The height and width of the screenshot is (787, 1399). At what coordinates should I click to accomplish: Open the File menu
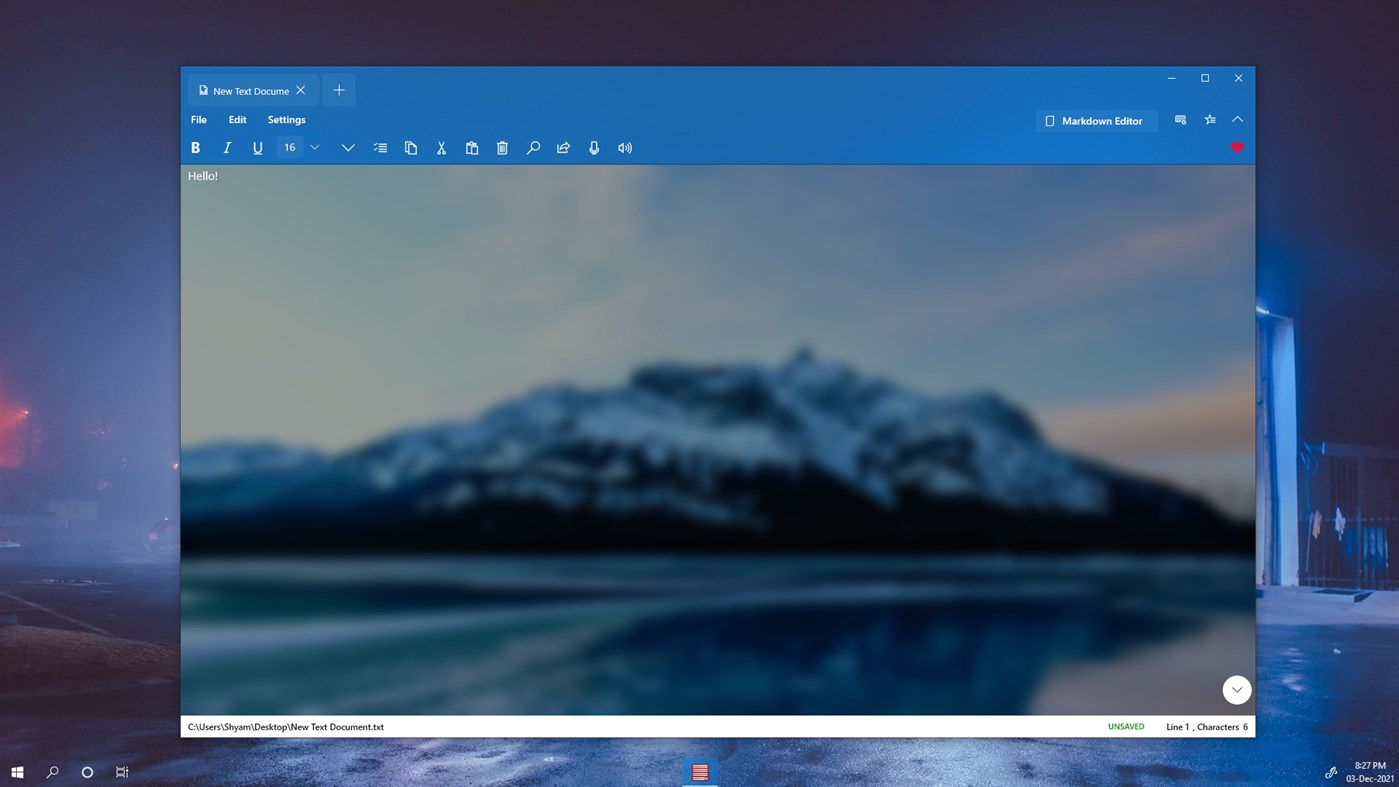click(x=198, y=119)
